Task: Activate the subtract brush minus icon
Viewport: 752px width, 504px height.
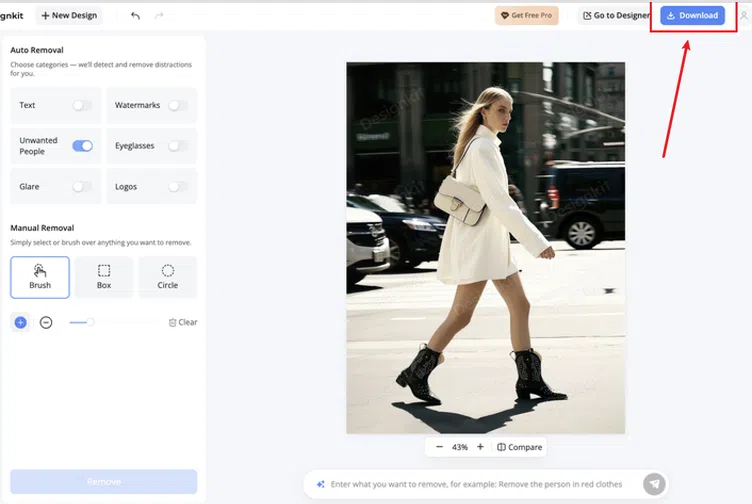Action: 46,322
